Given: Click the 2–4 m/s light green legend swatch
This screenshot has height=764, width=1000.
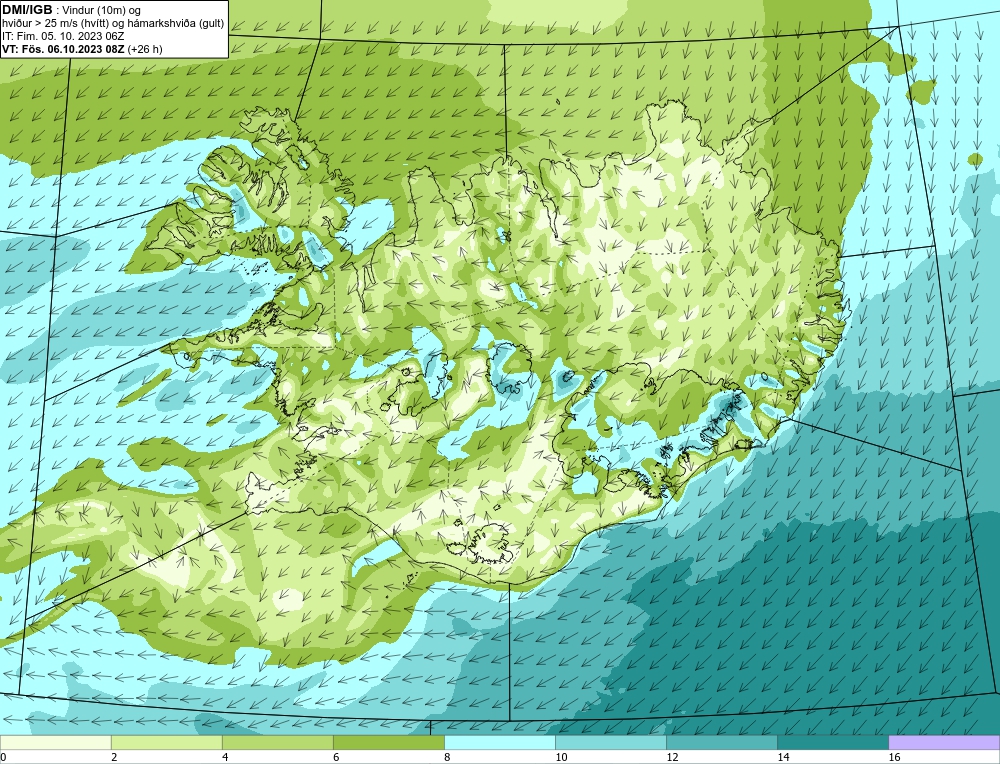Looking at the screenshot, I should (x=166, y=742).
